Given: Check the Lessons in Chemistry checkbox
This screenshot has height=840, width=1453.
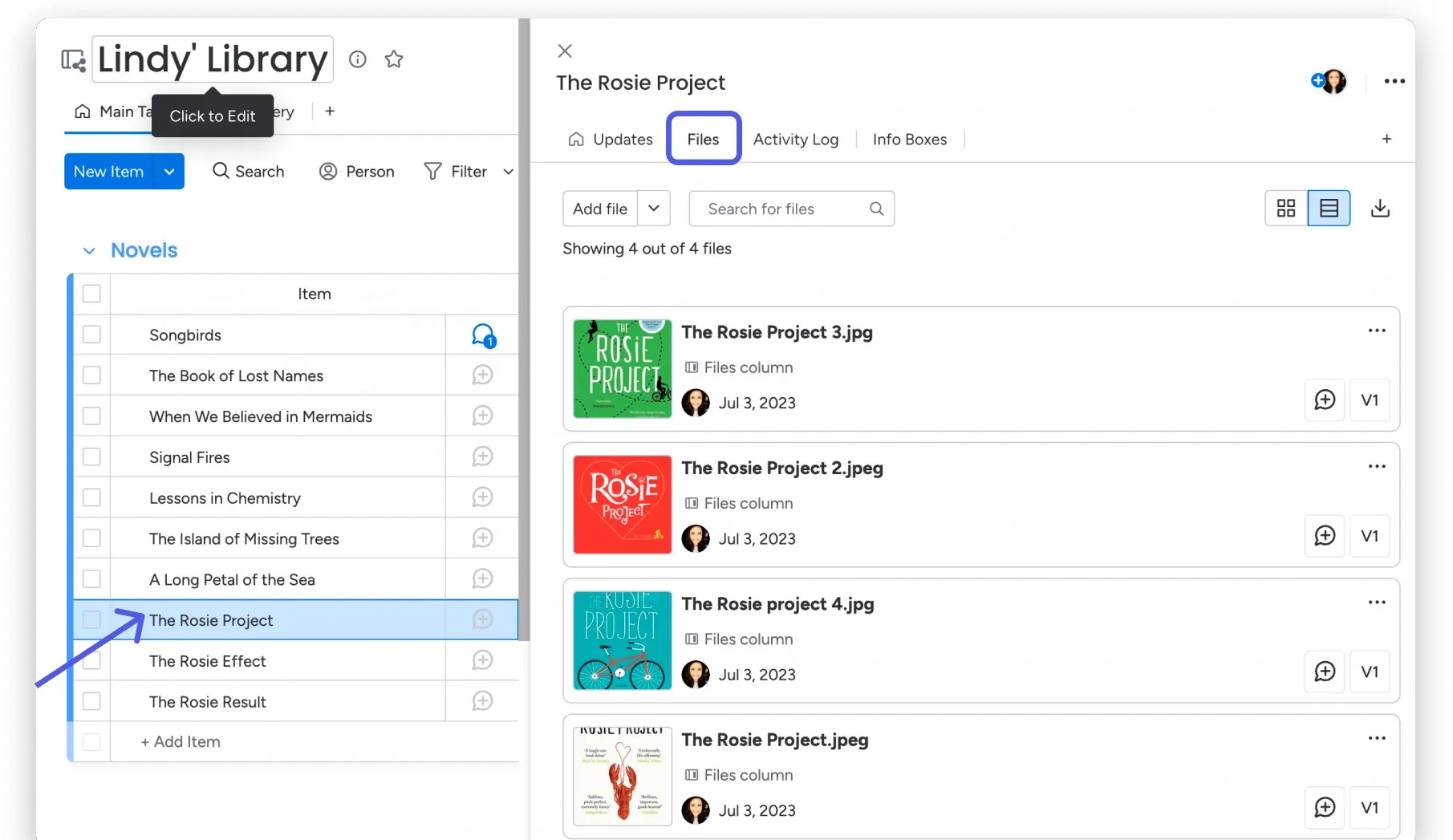Looking at the screenshot, I should [91, 498].
